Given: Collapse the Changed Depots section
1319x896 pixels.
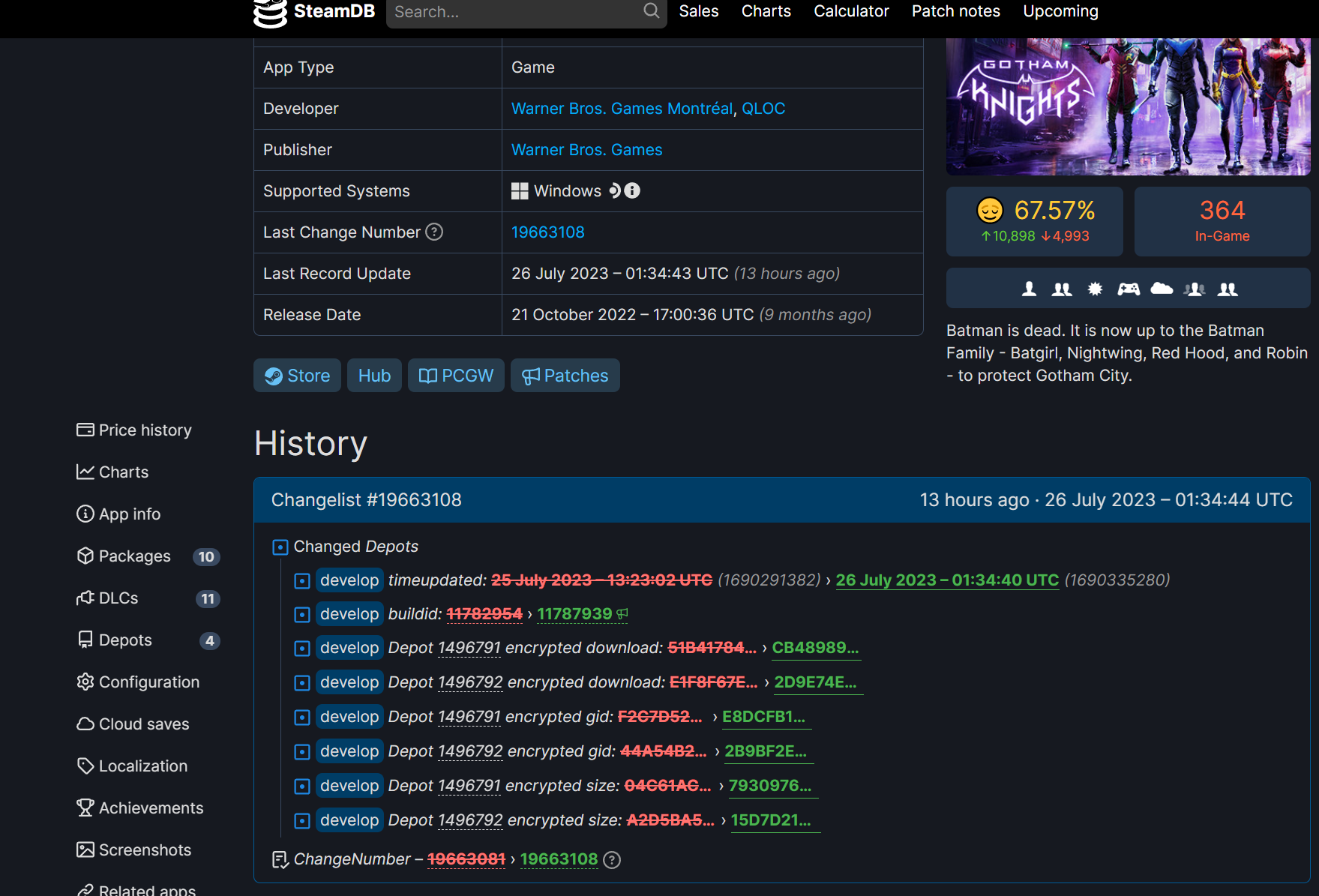Looking at the screenshot, I should click(280, 547).
